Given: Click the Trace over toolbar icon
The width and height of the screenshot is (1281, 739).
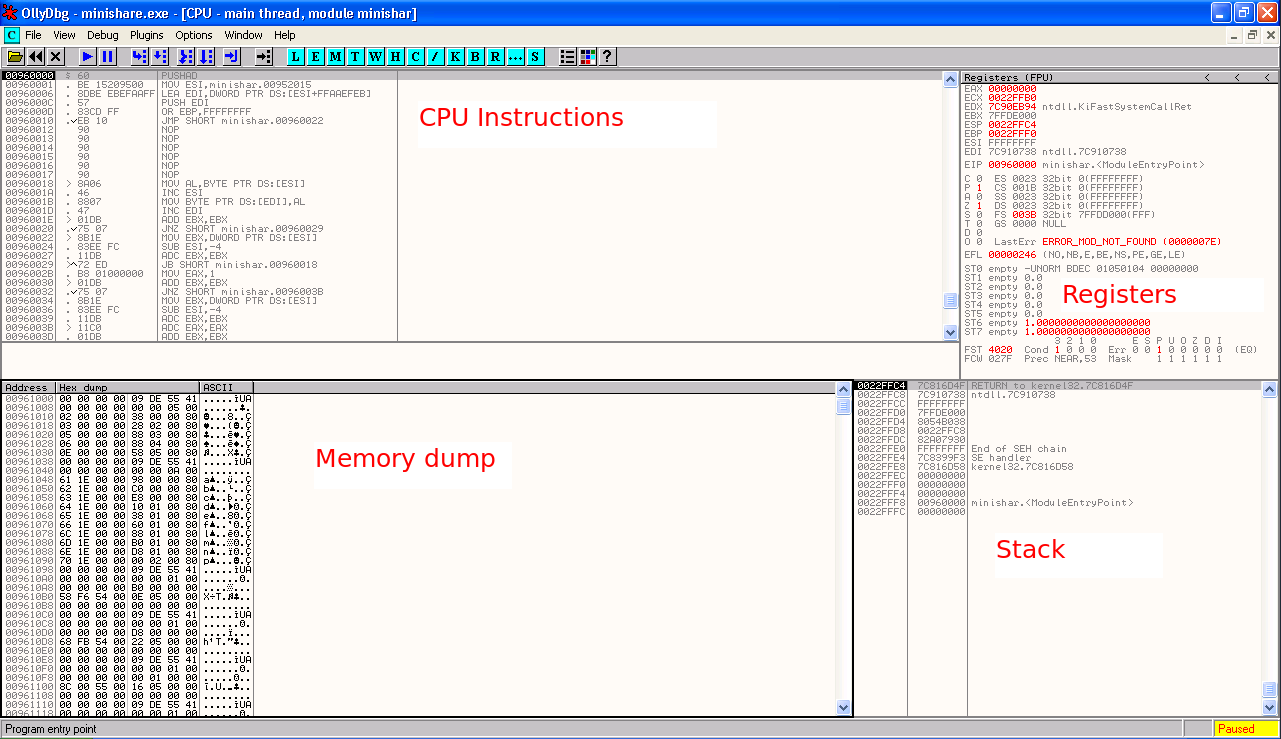Looking at the screenshot, I should 206,57.
